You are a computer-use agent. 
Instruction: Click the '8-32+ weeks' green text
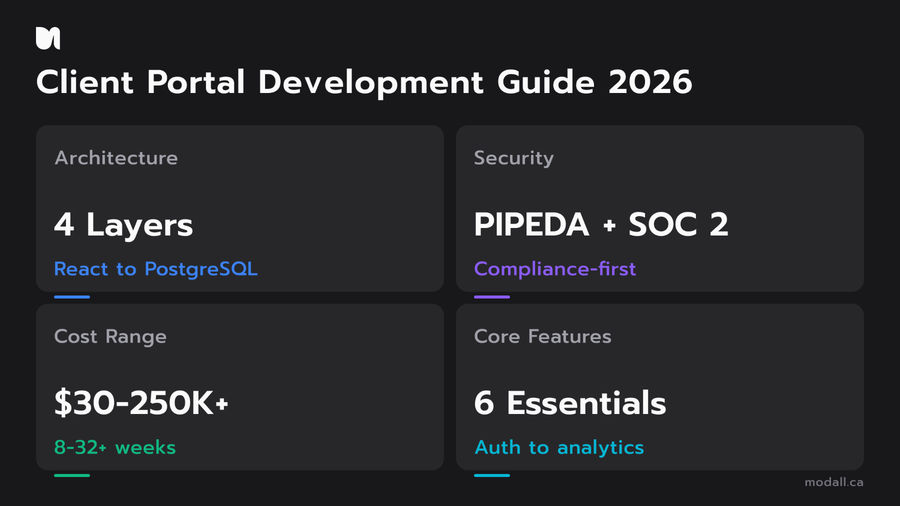115,447
